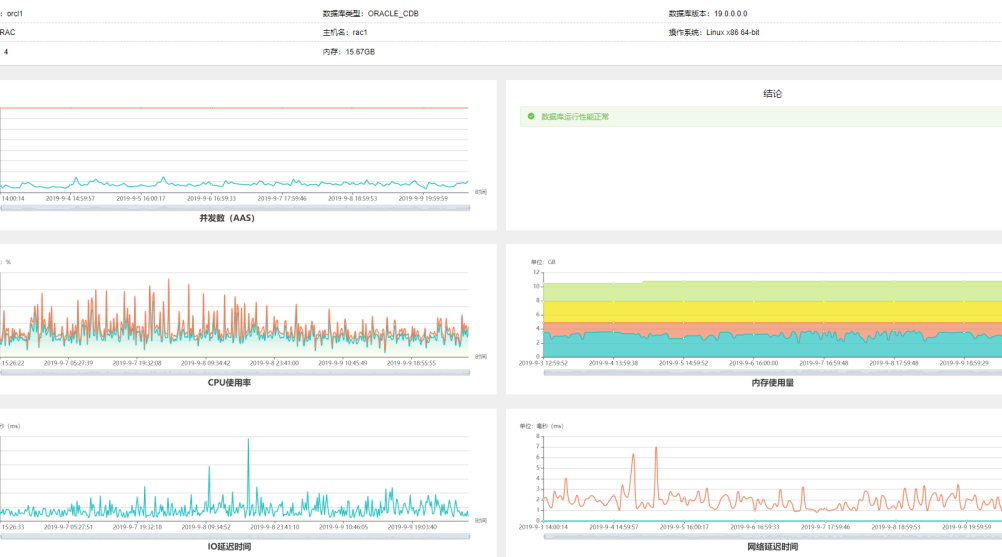Click the green band in memory usage chart

pos(770,291)
